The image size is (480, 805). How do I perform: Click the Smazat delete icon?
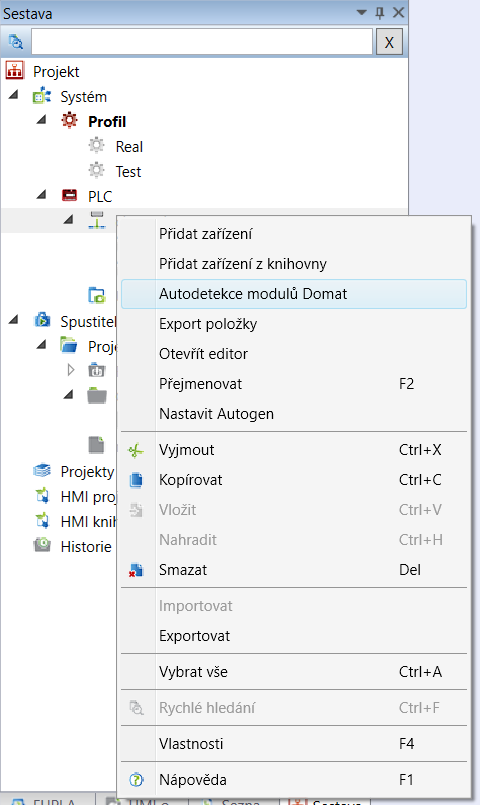coord(136,570)
